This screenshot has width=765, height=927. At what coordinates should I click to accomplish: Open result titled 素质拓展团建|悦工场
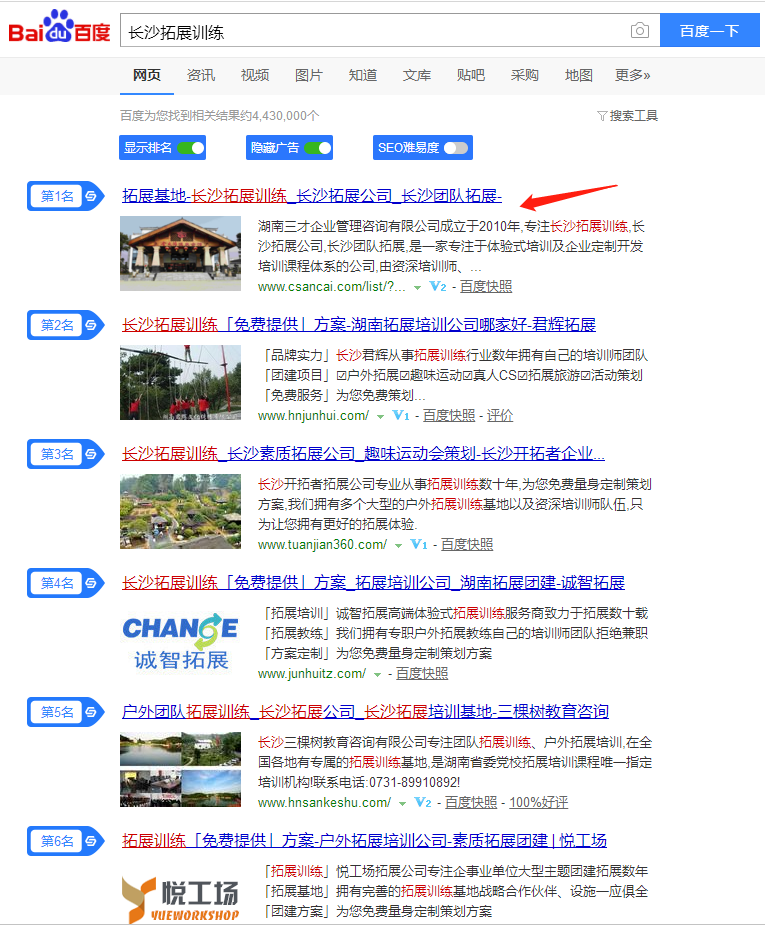[364, 841]
